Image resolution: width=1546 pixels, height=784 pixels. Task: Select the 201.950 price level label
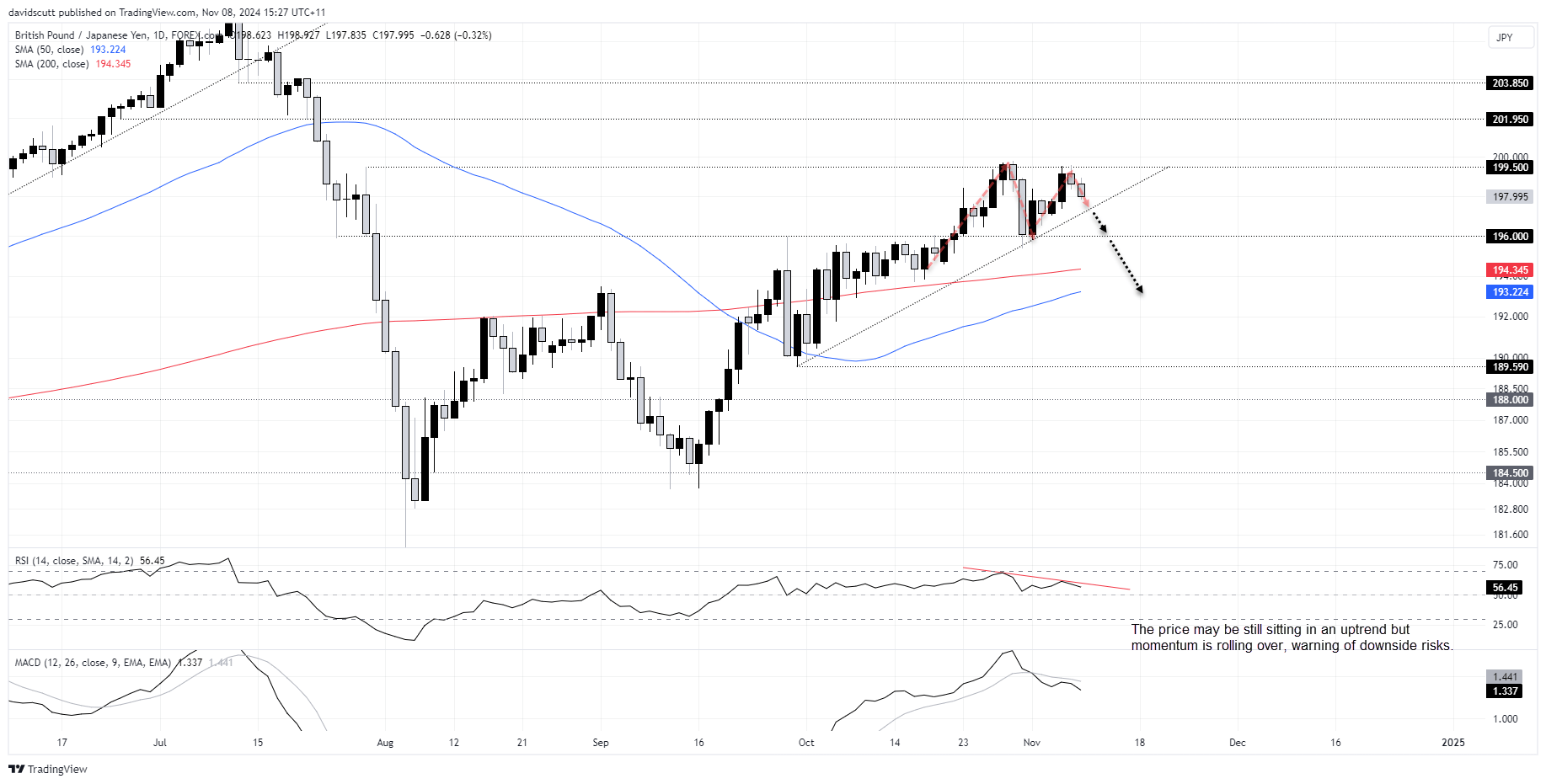(1510, 120)
